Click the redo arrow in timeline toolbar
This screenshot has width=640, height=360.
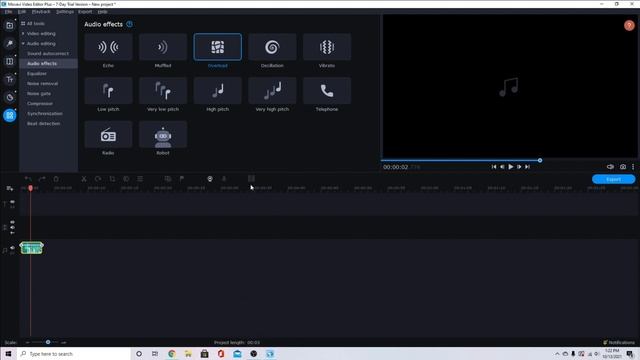42,179
